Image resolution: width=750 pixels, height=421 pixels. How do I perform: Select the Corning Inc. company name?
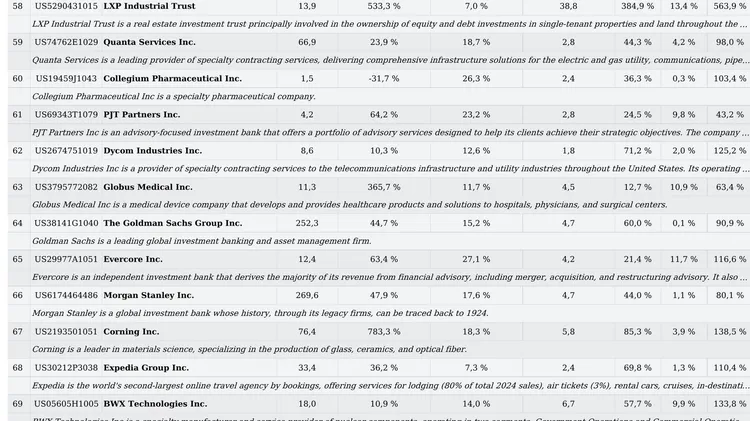[x=131, y=331]
